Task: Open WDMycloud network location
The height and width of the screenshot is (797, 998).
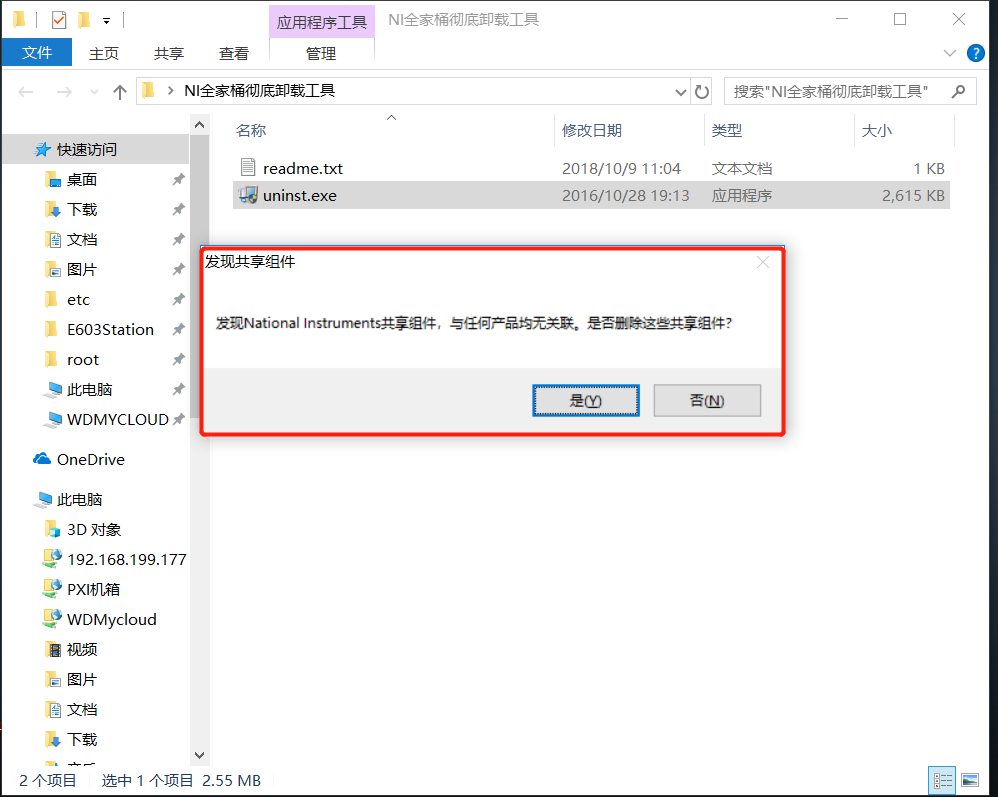Action: [111, 619]
